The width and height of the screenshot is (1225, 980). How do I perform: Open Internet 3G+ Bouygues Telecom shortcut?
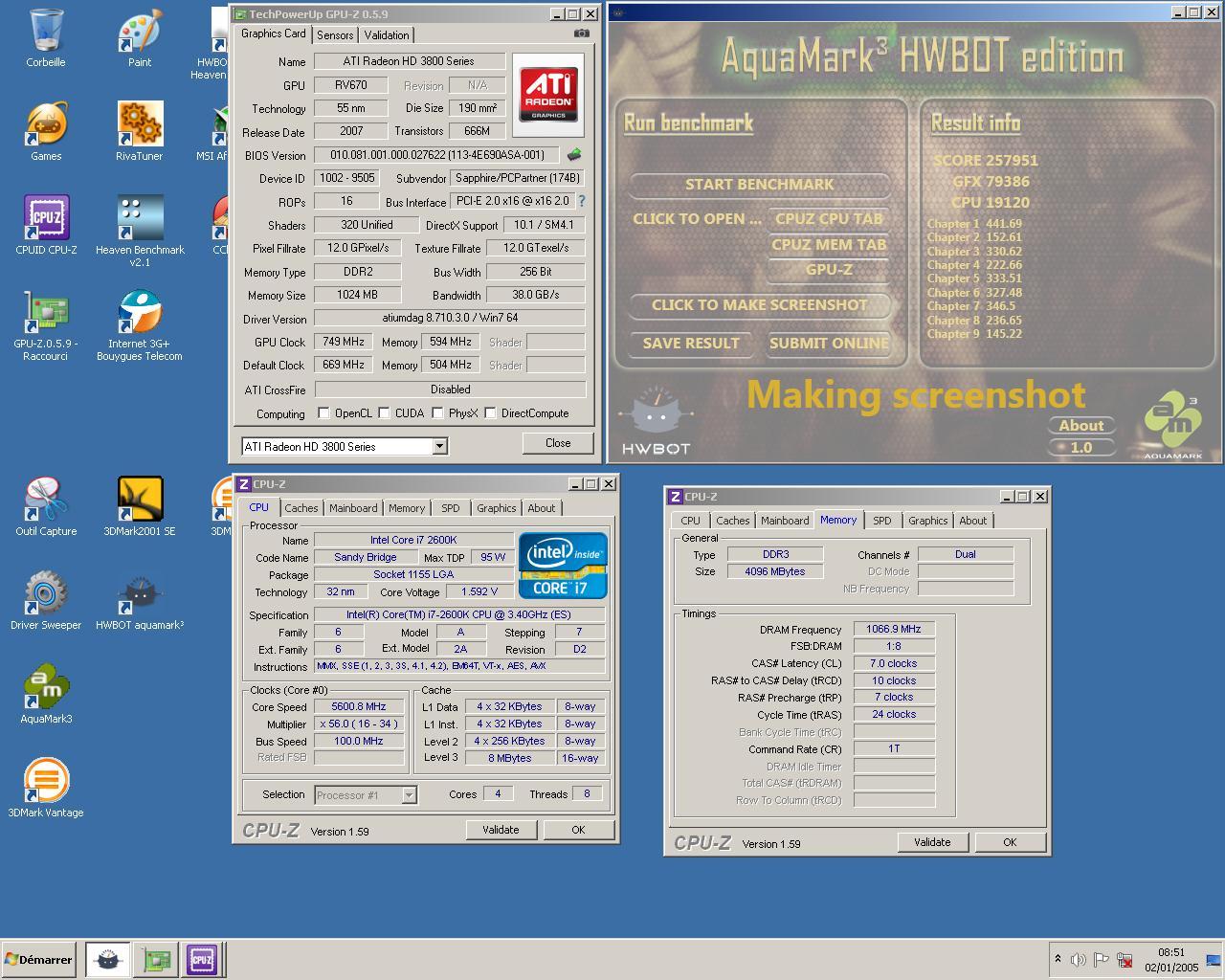[x=140, y=324]
